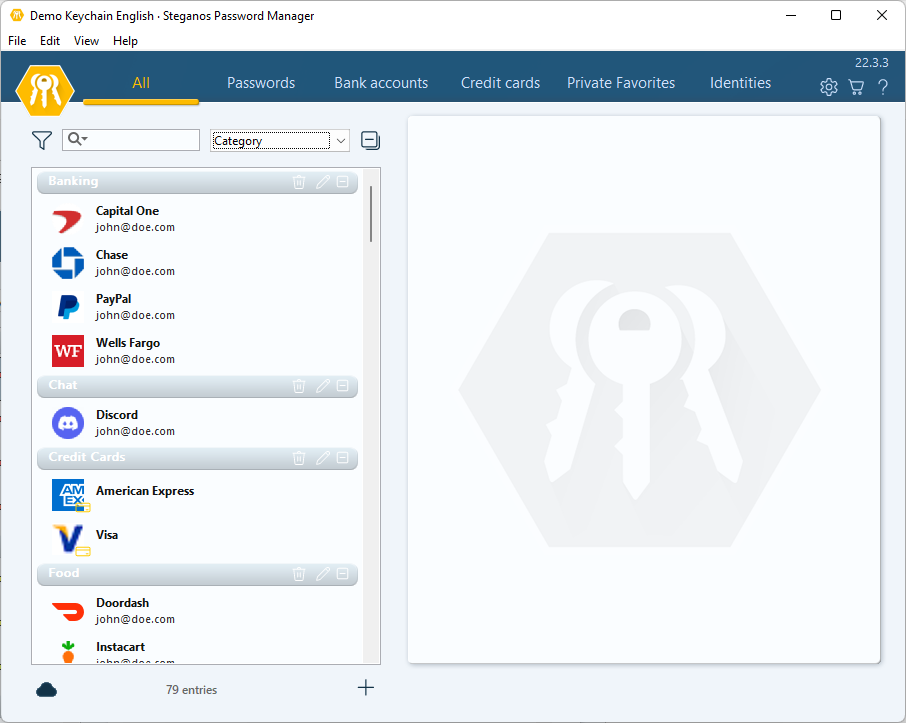Edit the Credit Cards category pencil icon

(x=322, y=458)
